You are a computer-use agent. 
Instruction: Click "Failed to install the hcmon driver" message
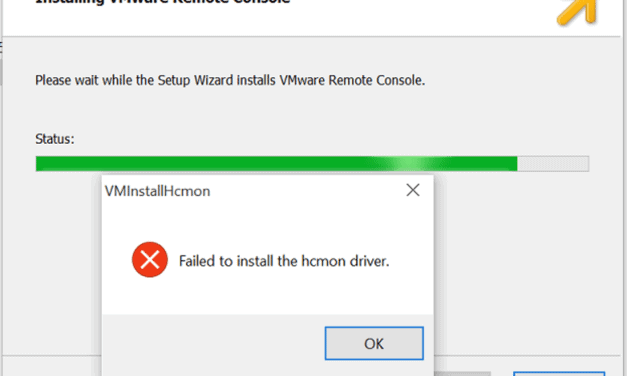pos(284,261)
